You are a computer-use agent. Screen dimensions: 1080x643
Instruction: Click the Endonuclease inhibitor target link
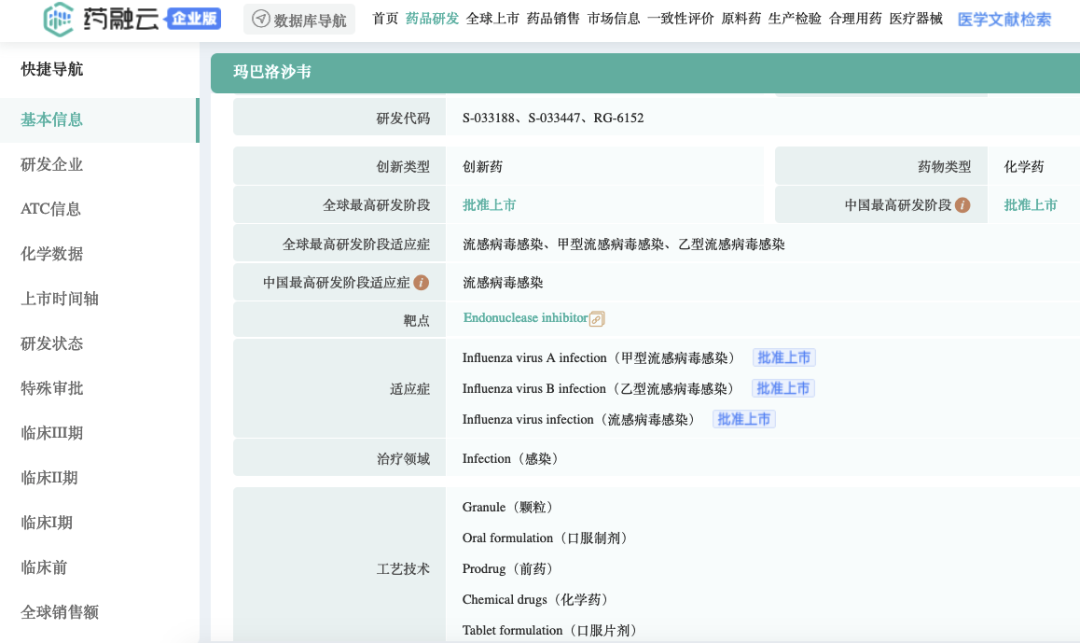coord(525,318)
